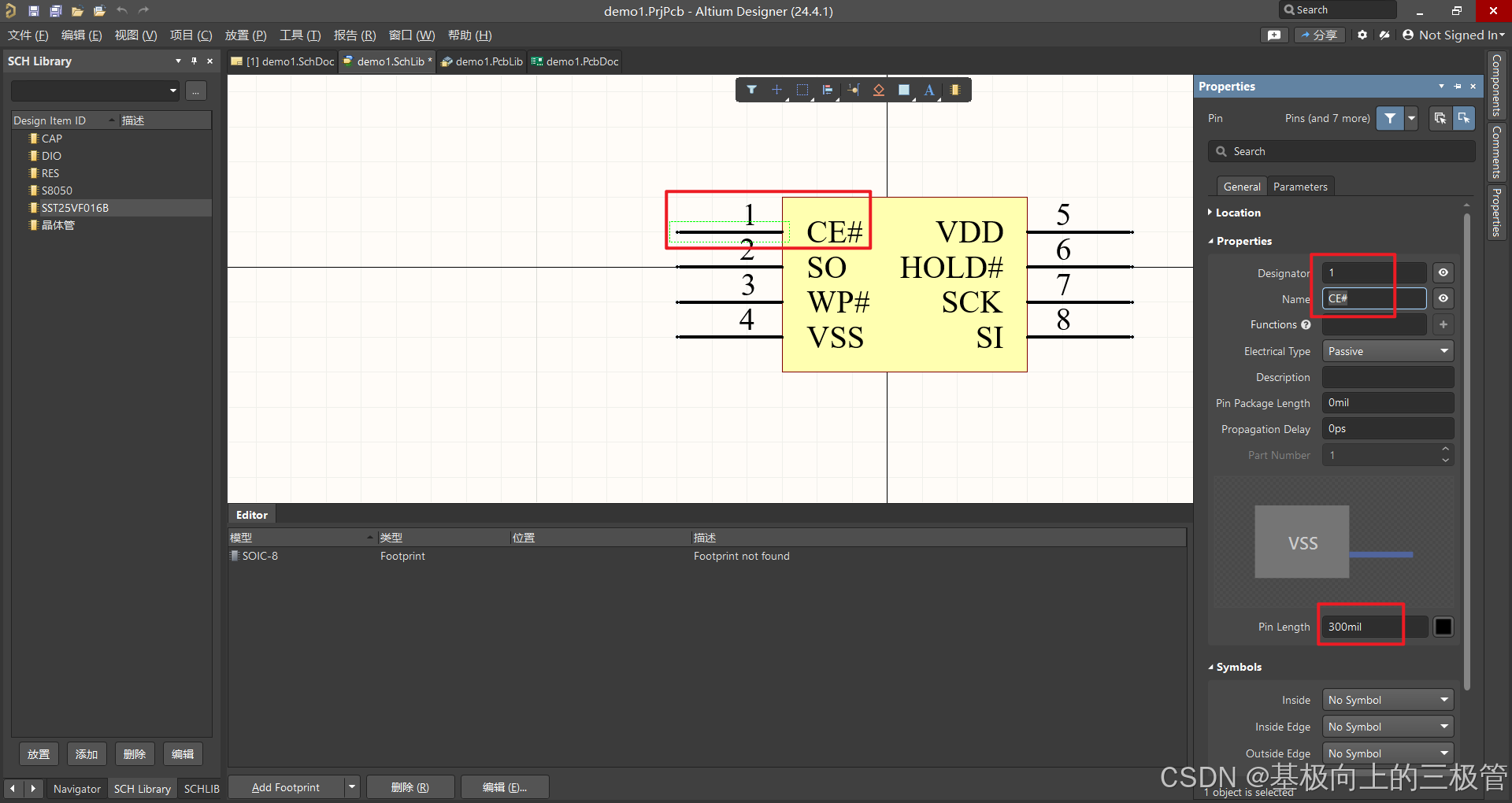Screen dimensions: 1512x803
Task: Open the Outside Edge symbol dropdown
Action: pos(1388,753)
